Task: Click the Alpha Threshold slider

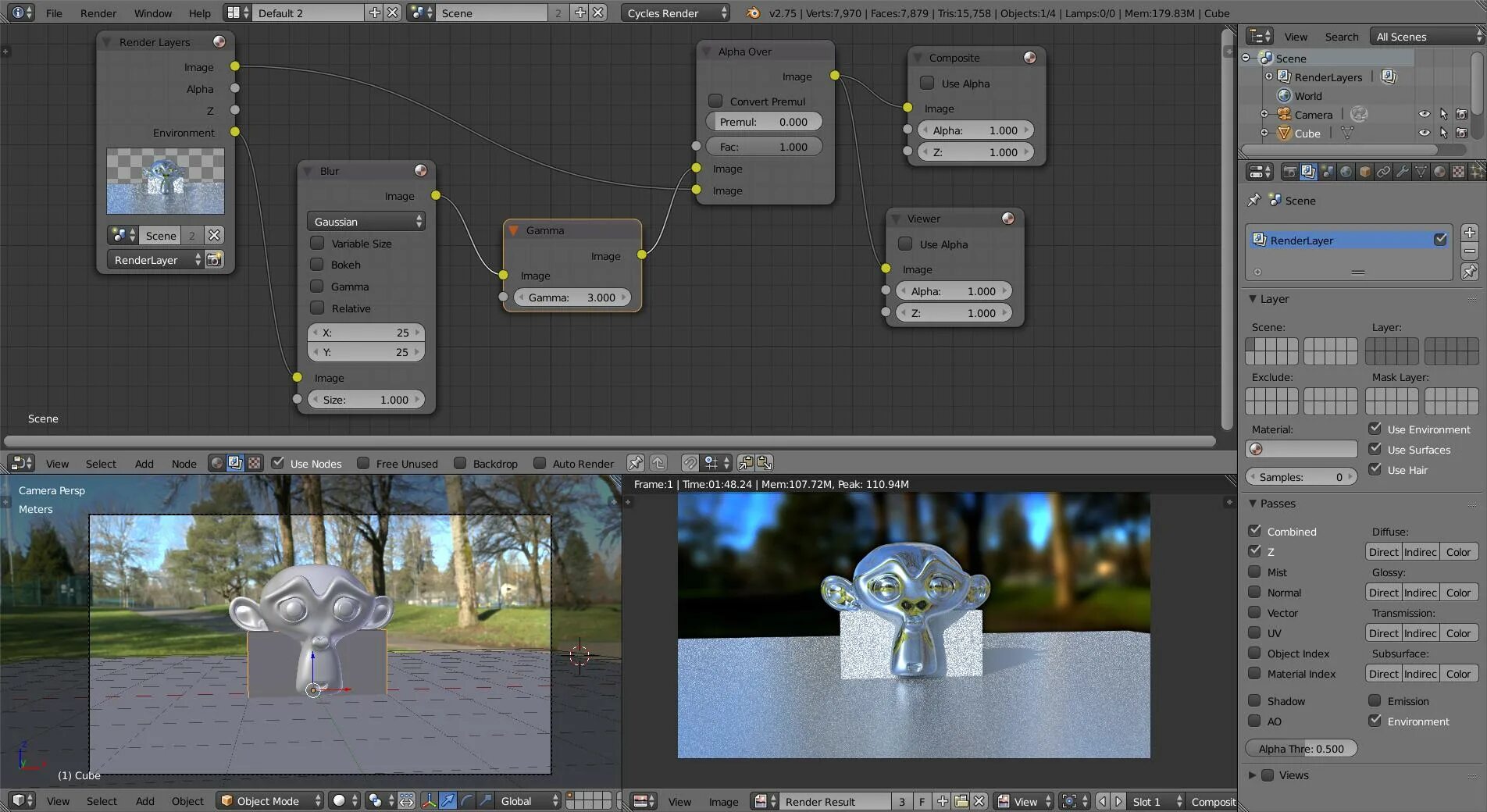Action: tap(1301, 749)
